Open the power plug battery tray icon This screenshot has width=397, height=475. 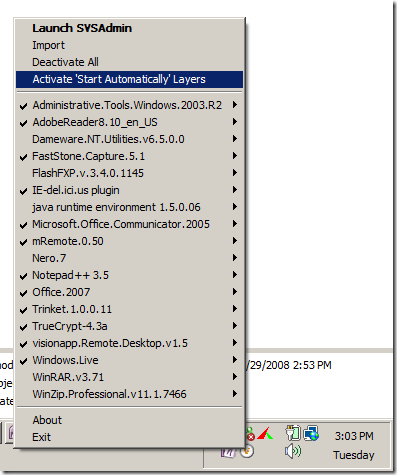[x=293, y=433]
